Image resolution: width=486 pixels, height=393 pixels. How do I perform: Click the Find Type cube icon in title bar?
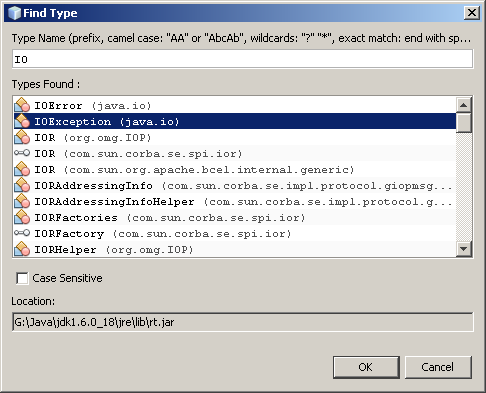pyautogui.click(x=14, y=13)
